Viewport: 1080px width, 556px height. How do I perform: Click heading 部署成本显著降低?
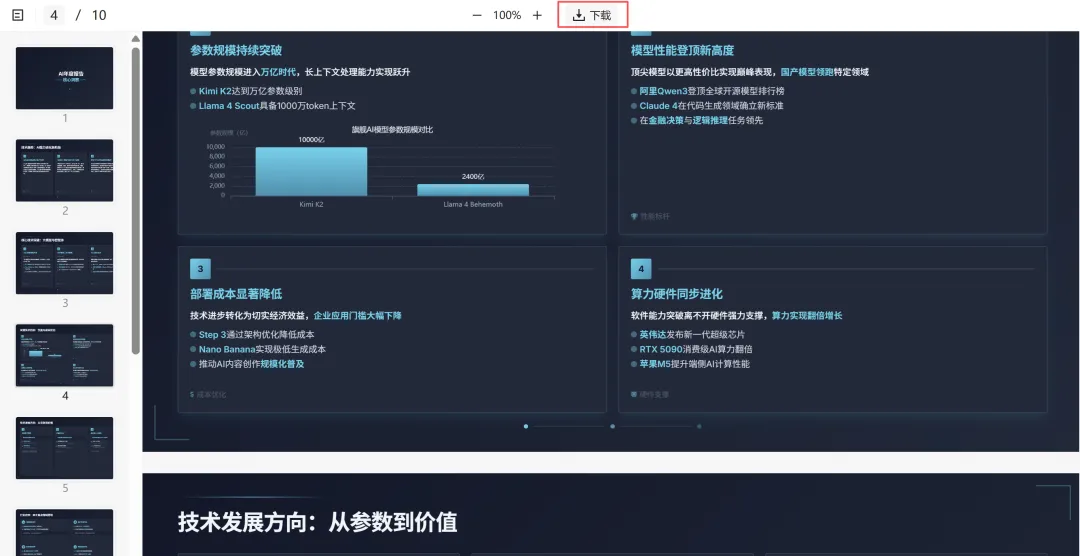click(236, 294)
